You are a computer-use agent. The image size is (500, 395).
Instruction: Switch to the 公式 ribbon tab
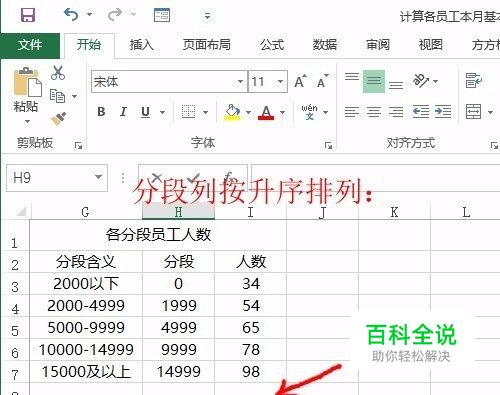pos(272,45)
